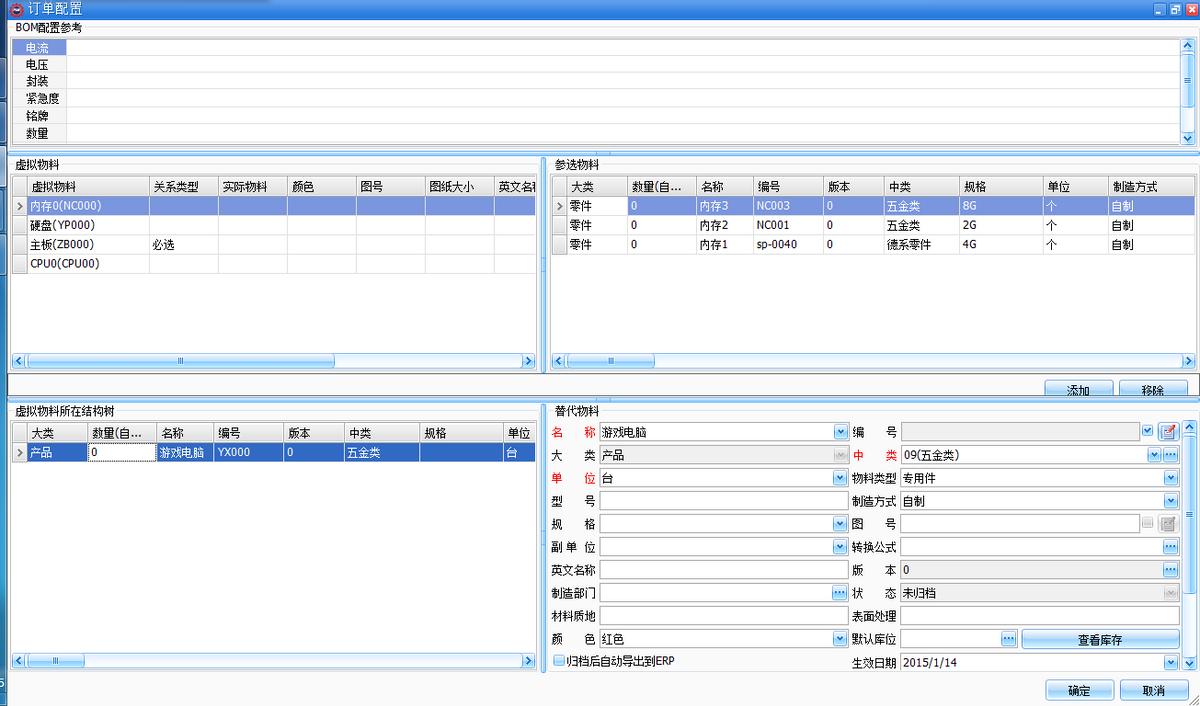
Task: Click the edit icon beside 图号 field
Action: (1167, 524)
